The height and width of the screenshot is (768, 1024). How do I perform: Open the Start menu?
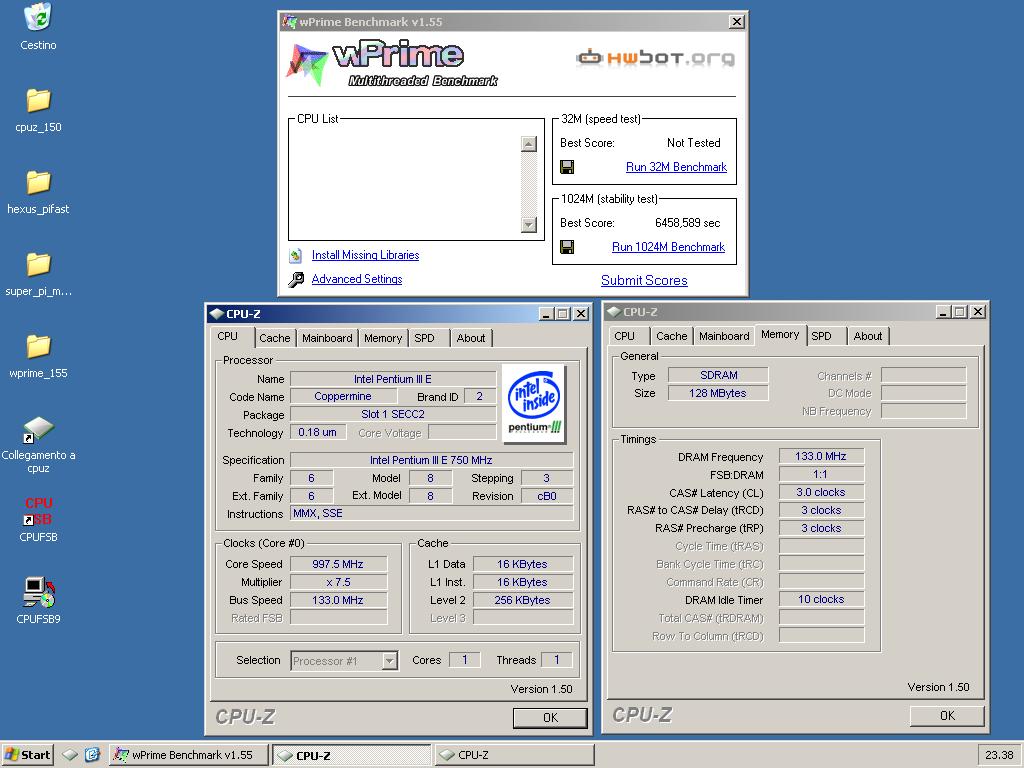pyautogui.click(x=27, y=755)
